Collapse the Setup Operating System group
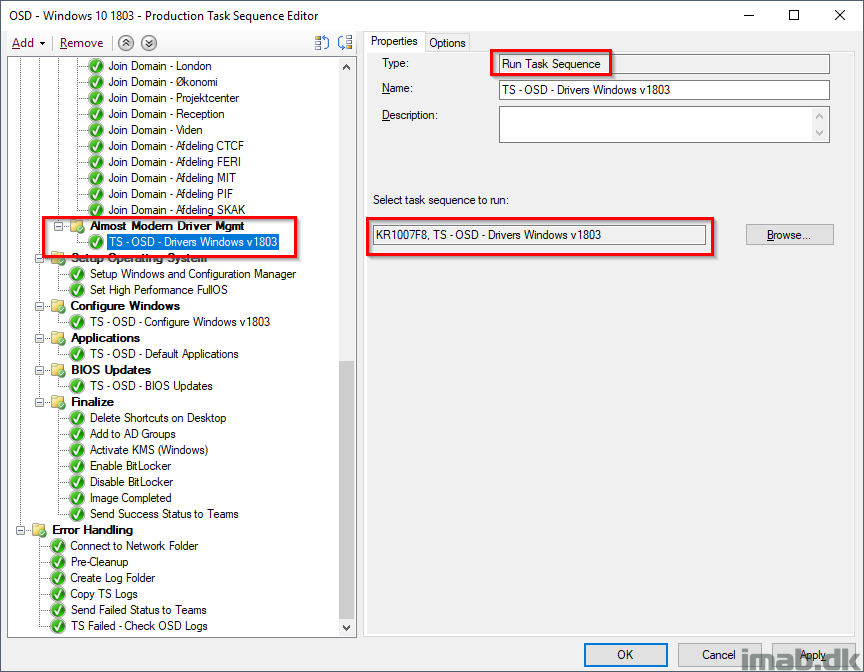Image resolution: width=864 pixels, height=672 pixels. [x=39, y=258]
